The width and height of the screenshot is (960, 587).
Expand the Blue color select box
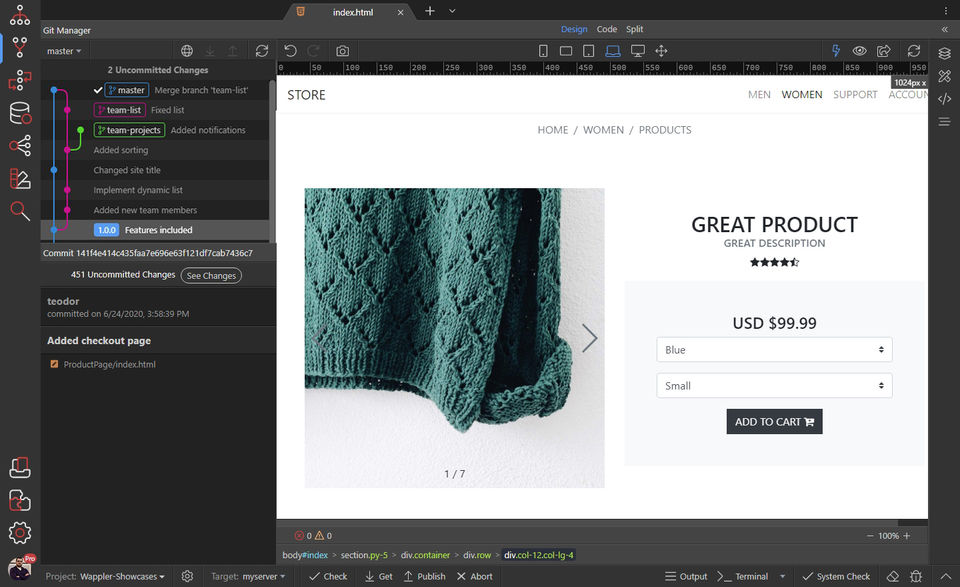click(x=774, y=350)
